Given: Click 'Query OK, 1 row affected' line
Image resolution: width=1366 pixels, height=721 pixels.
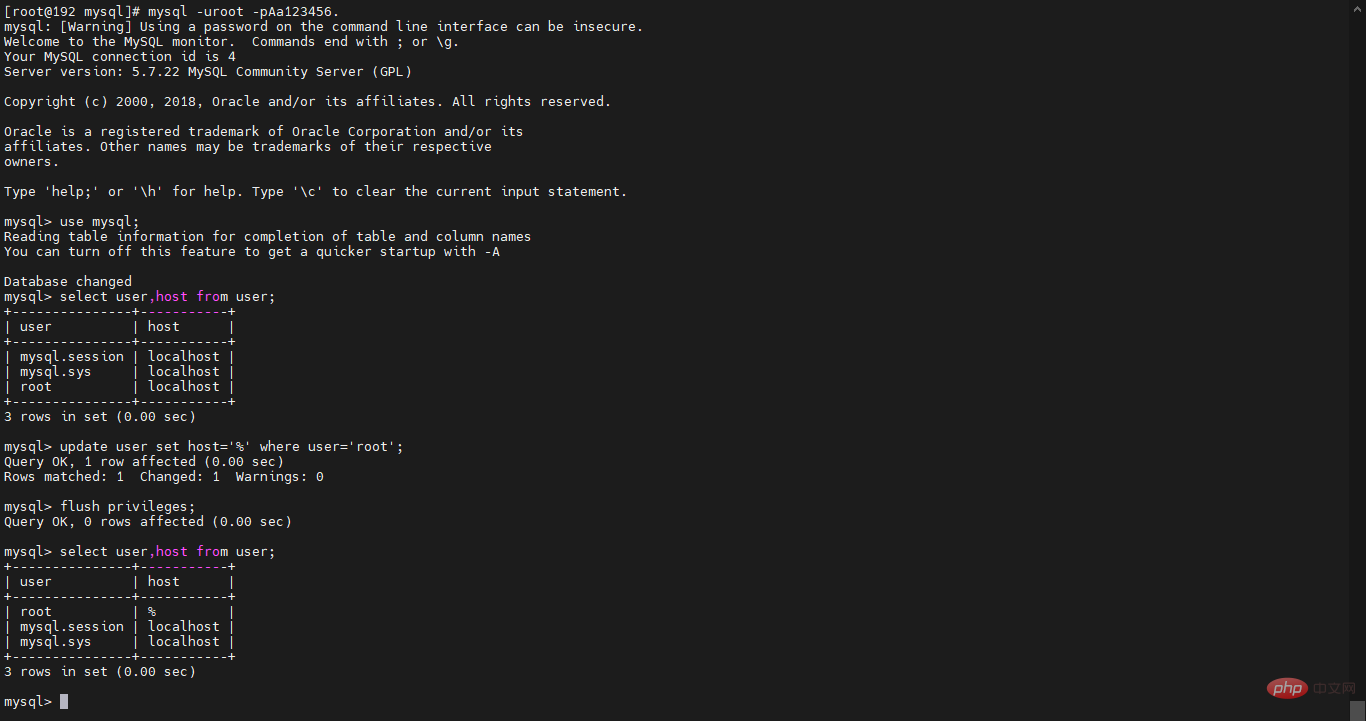Looking at the screenshot, I should (144, 462).
